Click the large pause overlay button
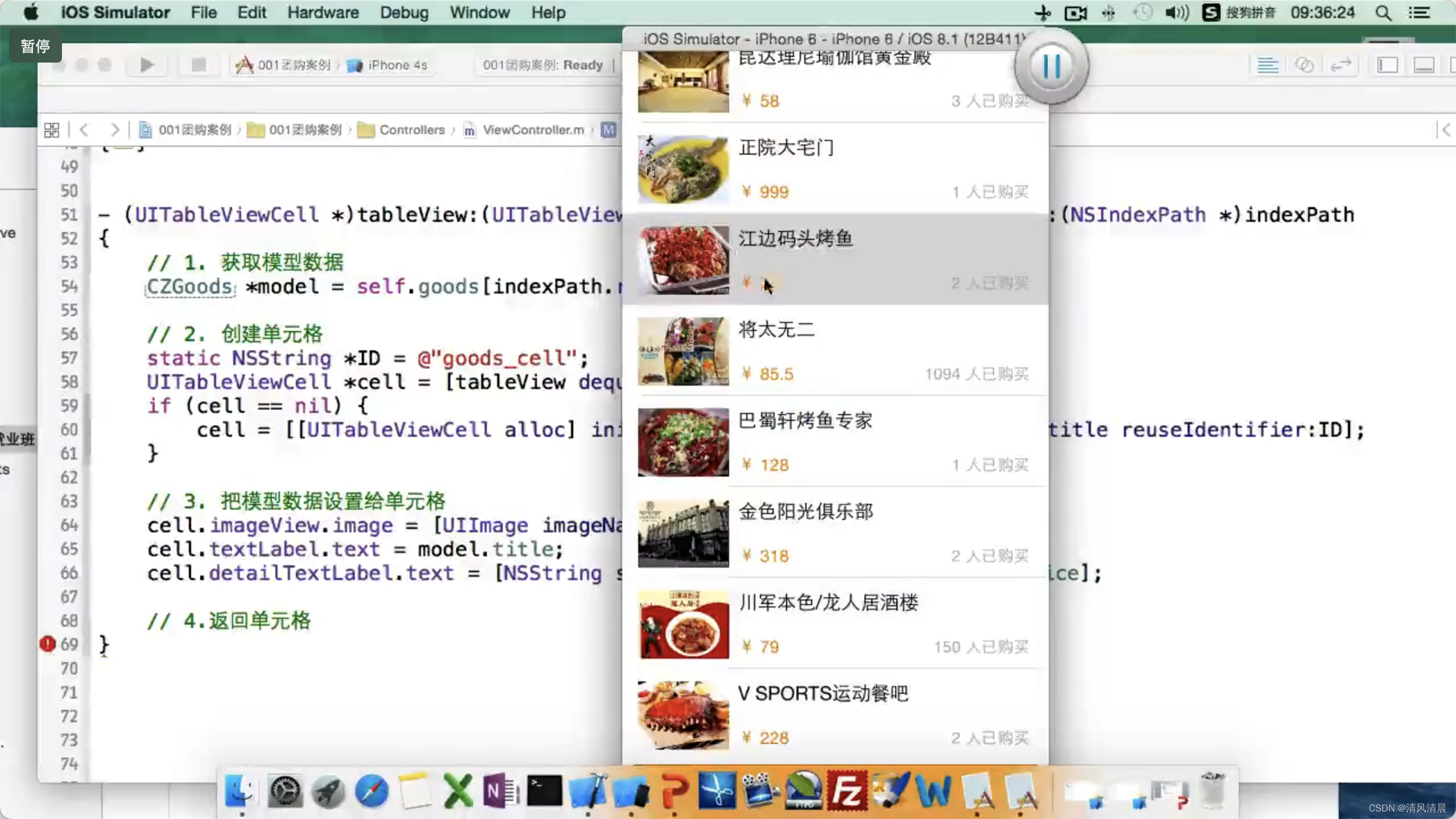1456x819 pixels. (1051, 67)
